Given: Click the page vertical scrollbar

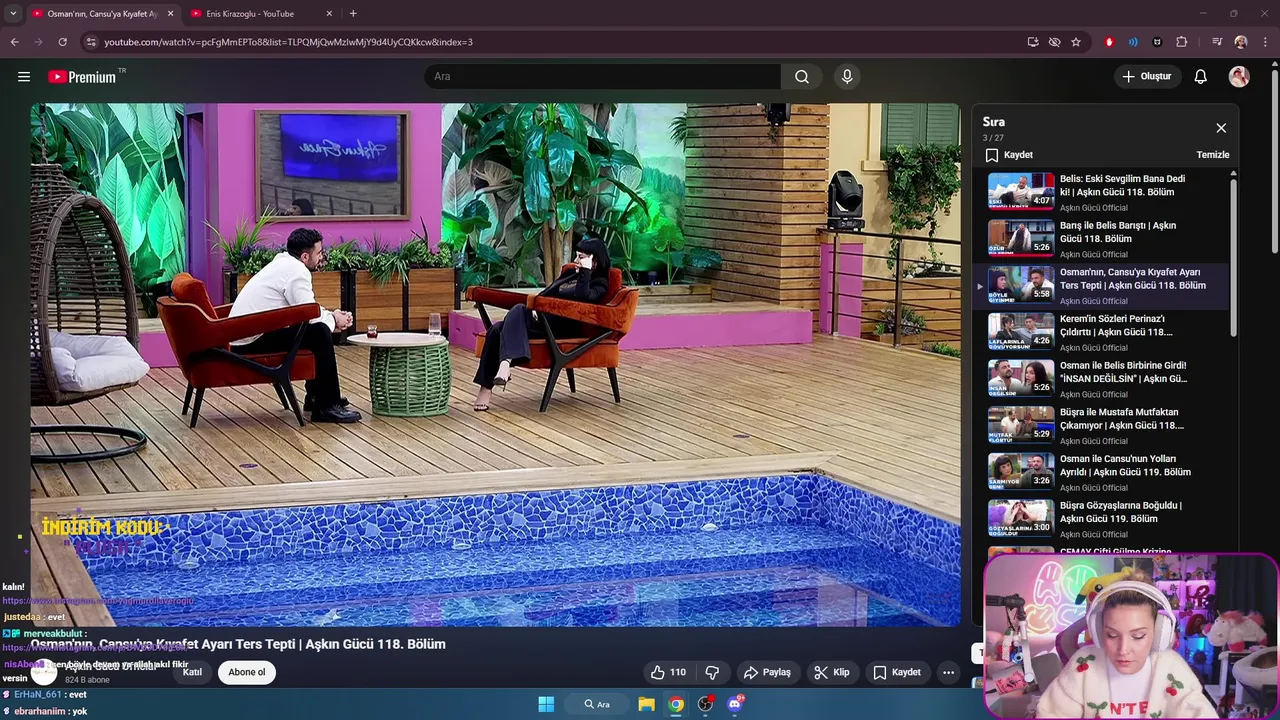Looking at the screenshot, I should click(1275, 160).
